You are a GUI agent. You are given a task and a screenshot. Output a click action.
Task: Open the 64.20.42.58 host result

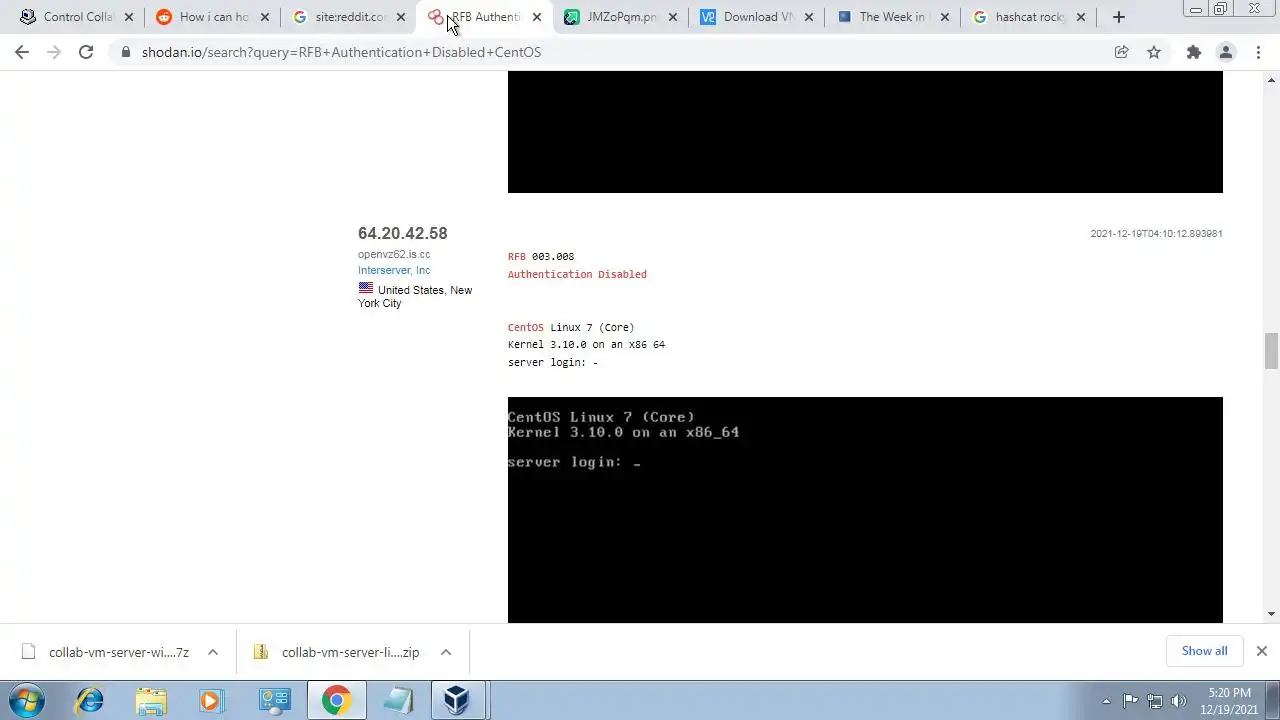tap(403, 233)
